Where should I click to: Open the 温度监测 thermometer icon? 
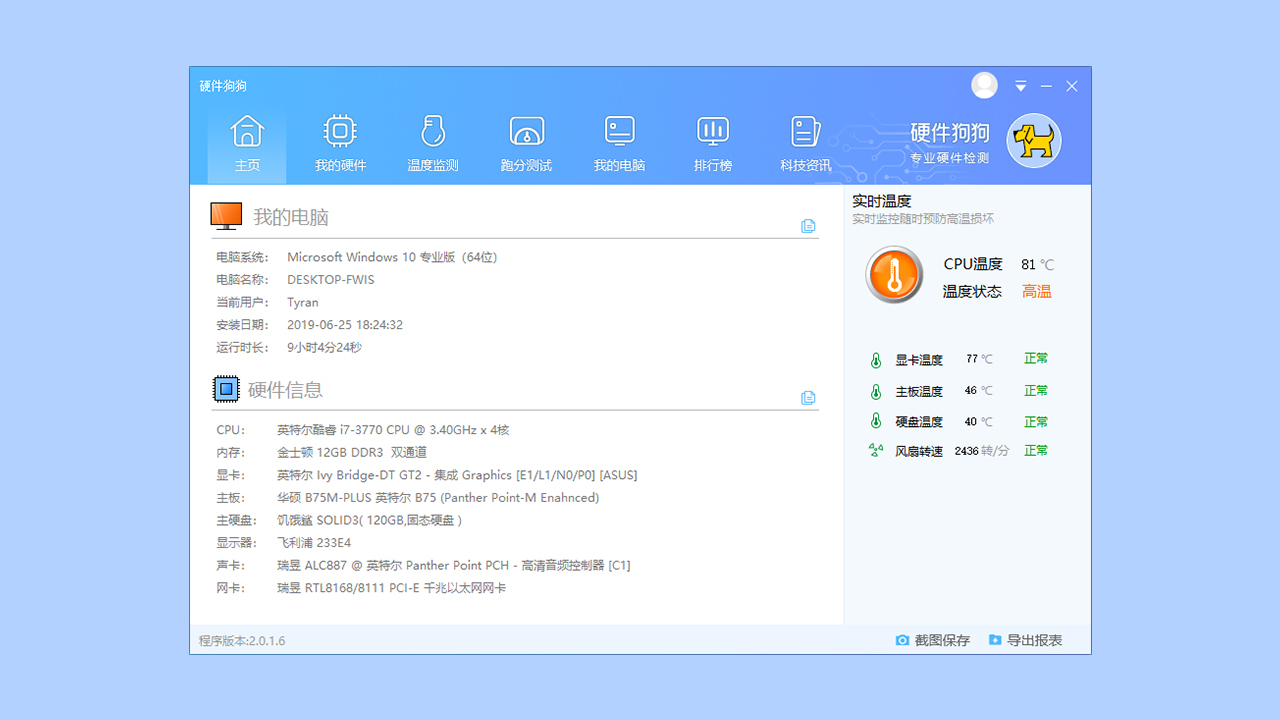[433, 131]
